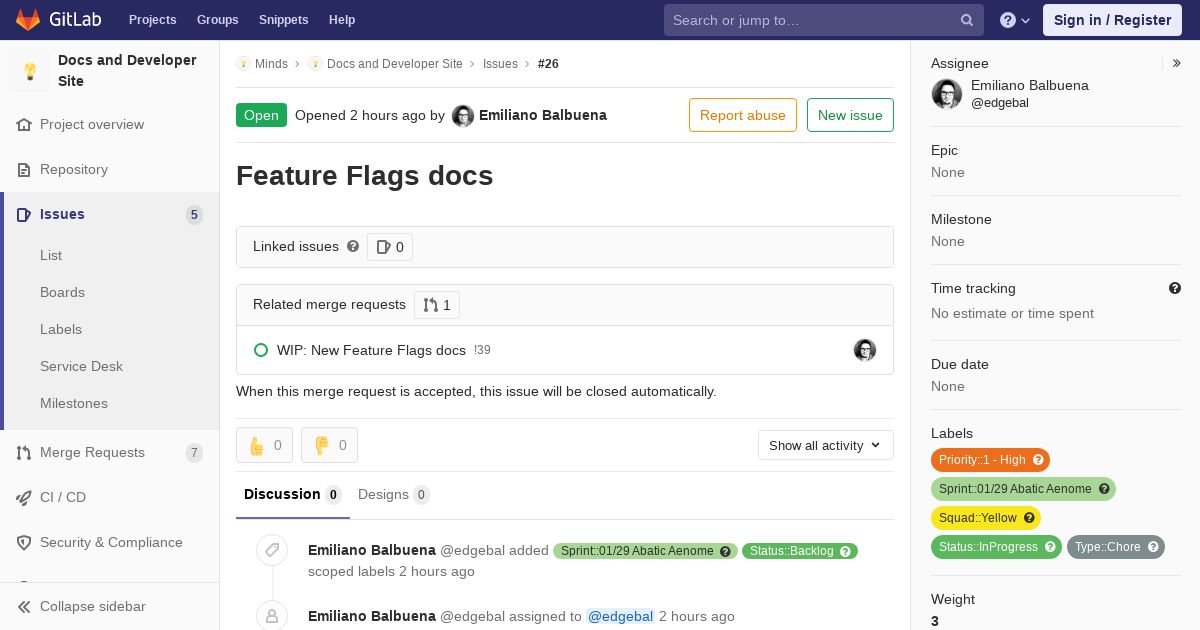Collapse the right sidebar with double chevron
The width and height of the screenshot is (1200, 630).
point(1177,63)
